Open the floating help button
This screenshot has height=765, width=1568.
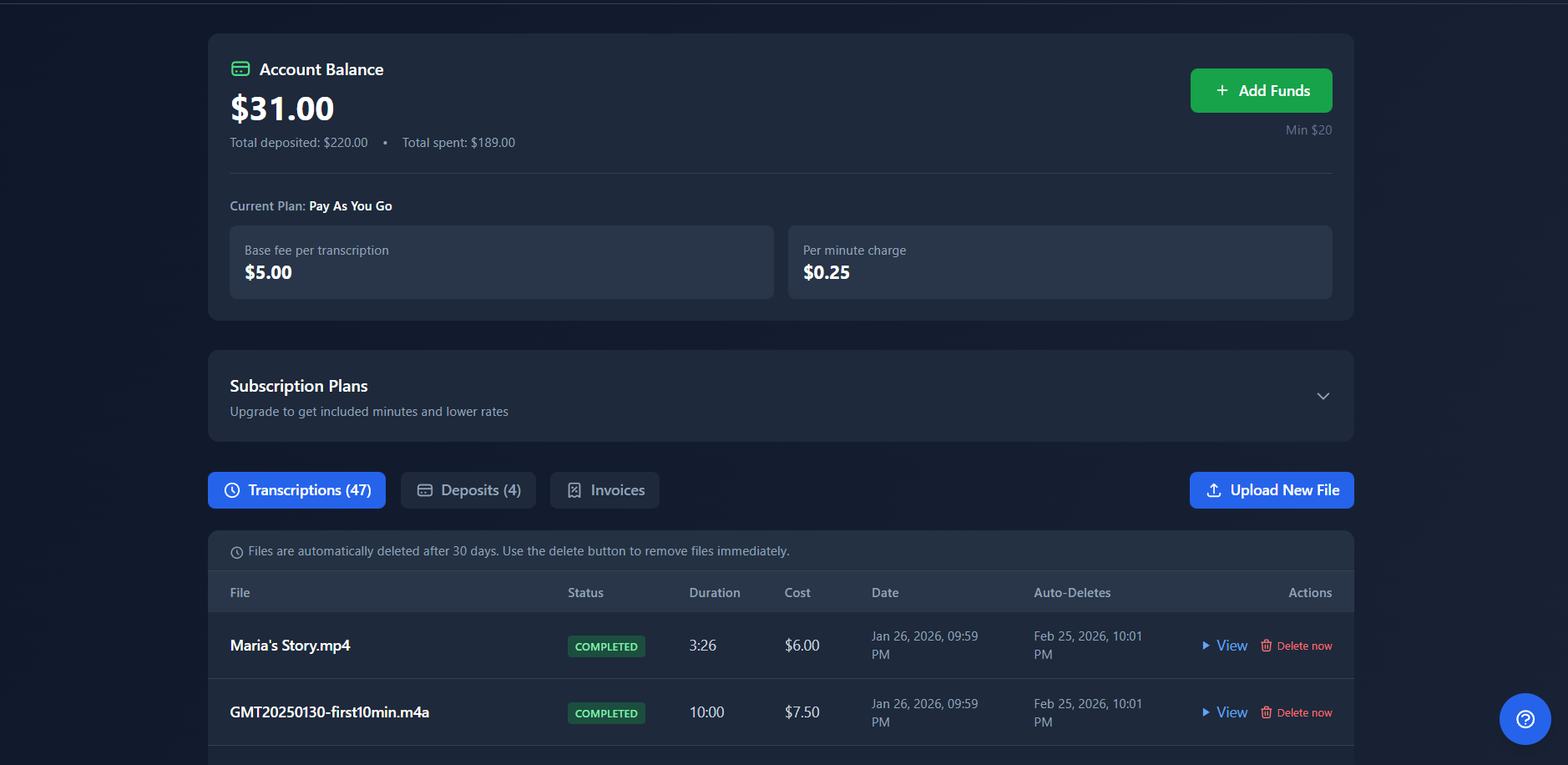1525,719
